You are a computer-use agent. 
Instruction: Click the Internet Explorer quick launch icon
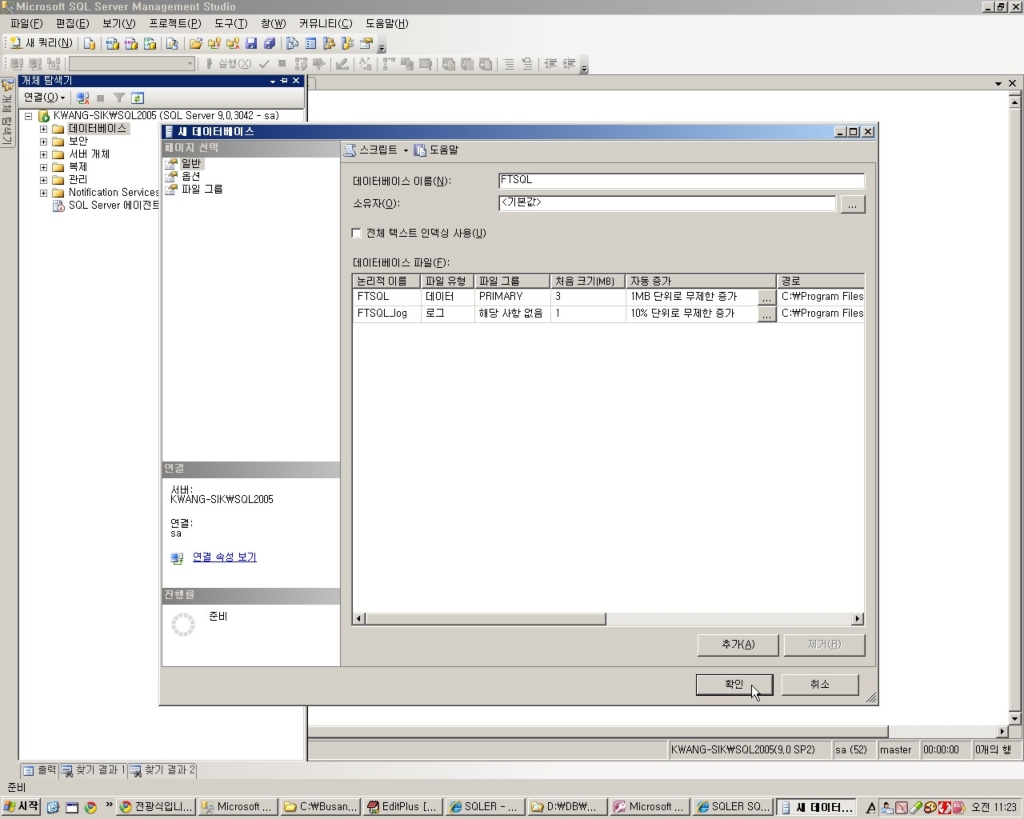point(53,807)
